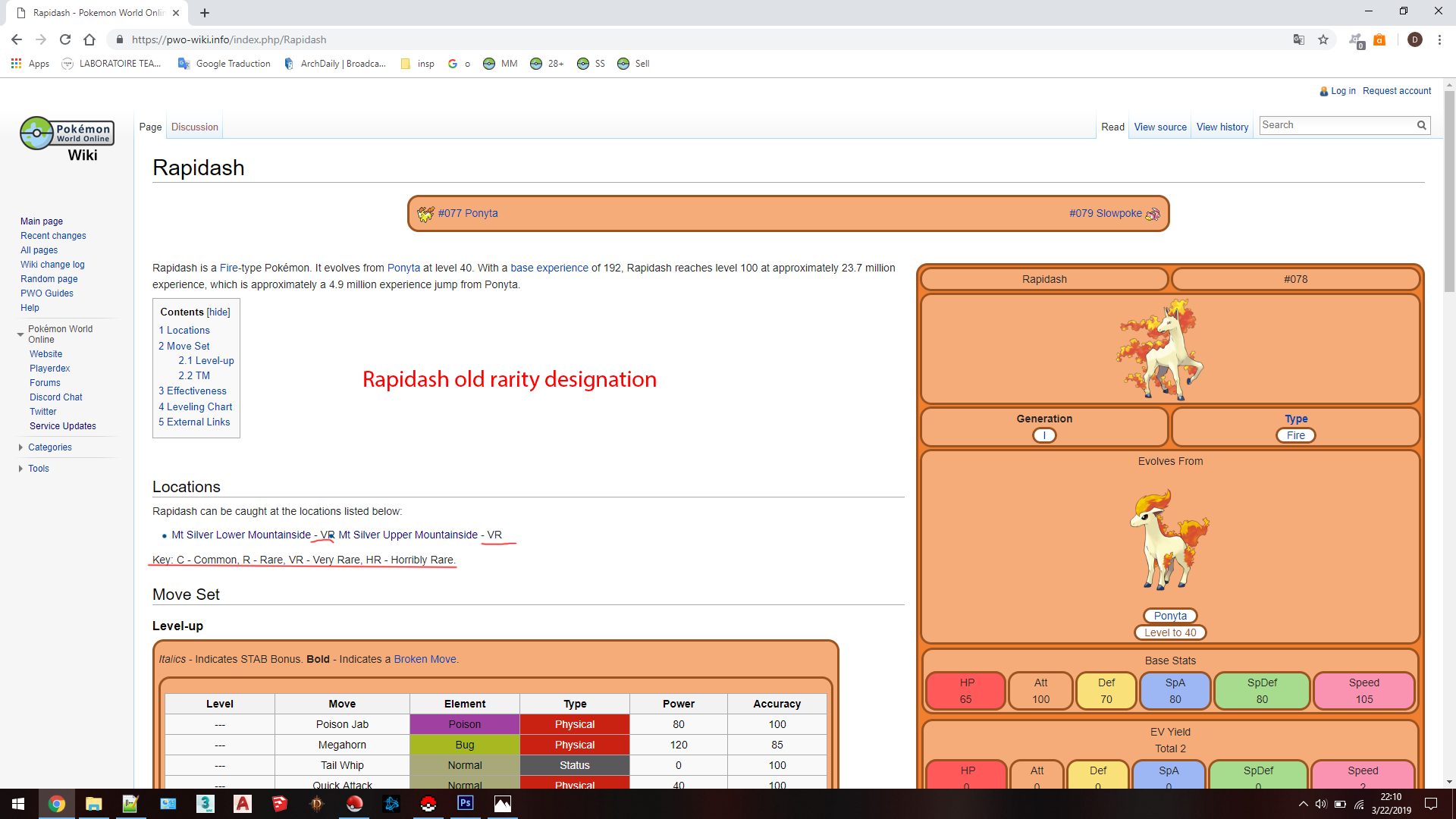Open AutoCAD from the taskbar
The width and height of the screenshot is (1456, 819).
243,804
